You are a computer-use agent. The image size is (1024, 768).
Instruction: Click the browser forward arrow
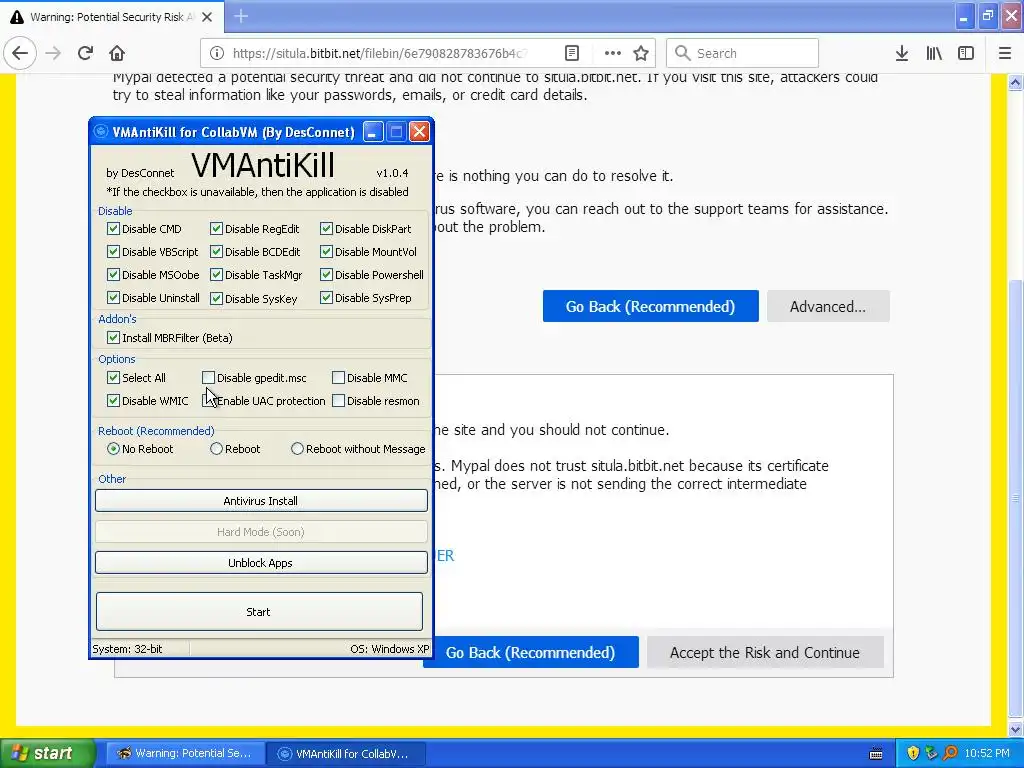point(54,53)
